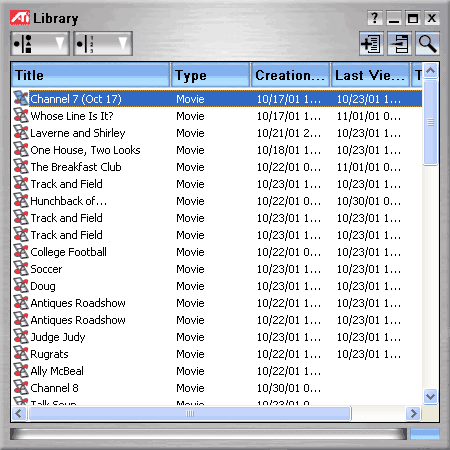
Task: Select the One House, Two Looks title
Action: point(85,150)
